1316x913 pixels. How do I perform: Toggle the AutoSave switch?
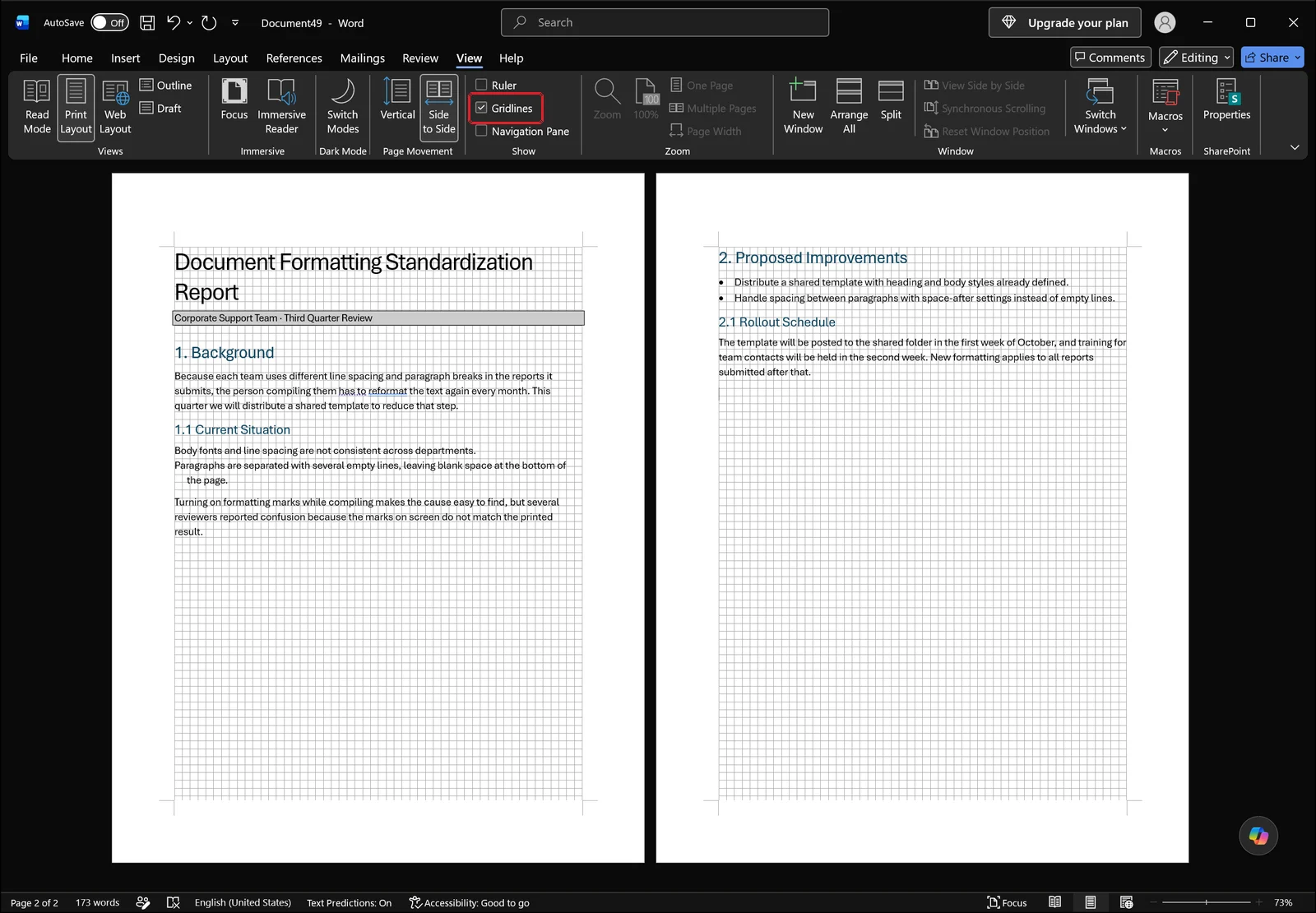(x=109, y=23)
